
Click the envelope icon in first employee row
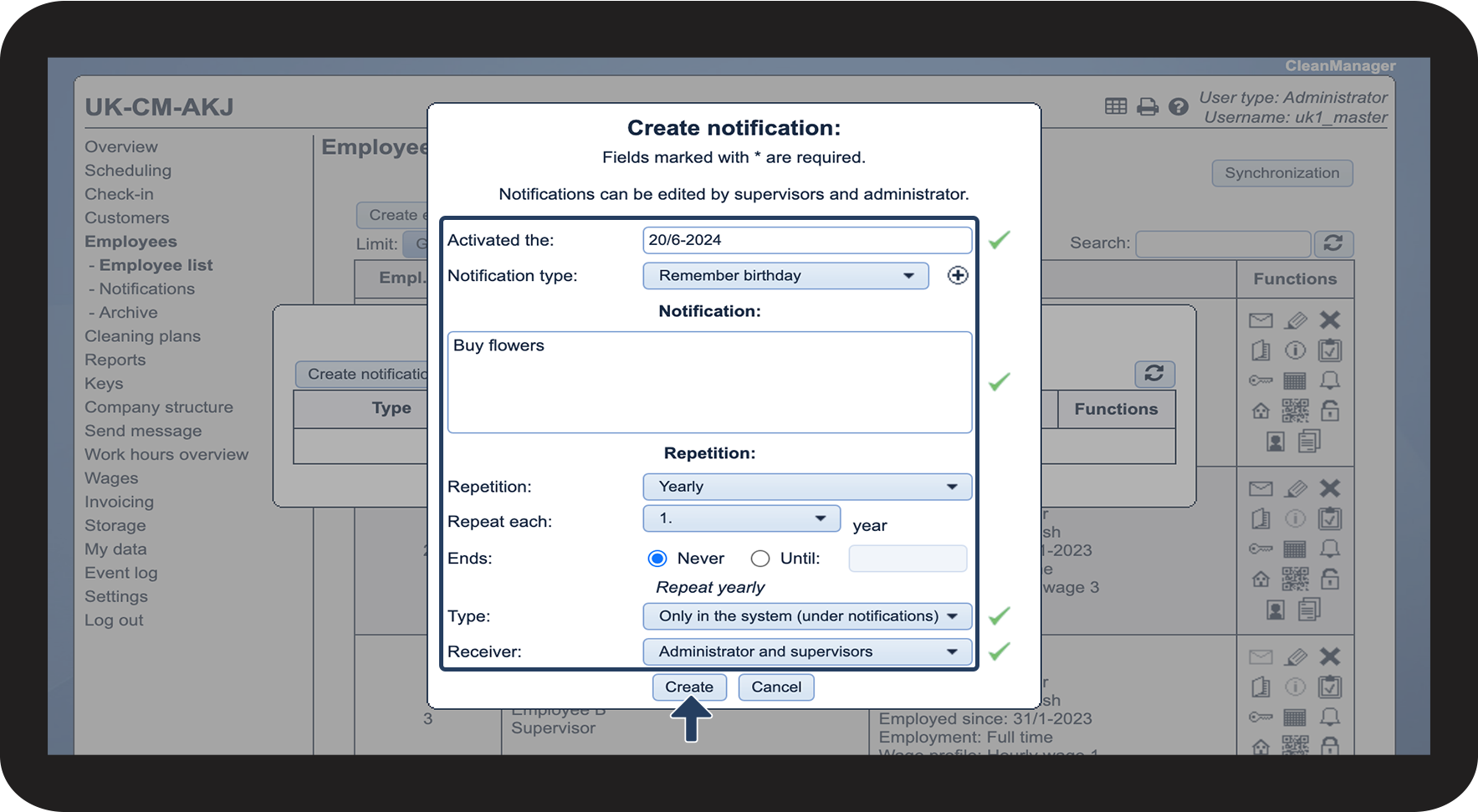[x=1261, y=320]
